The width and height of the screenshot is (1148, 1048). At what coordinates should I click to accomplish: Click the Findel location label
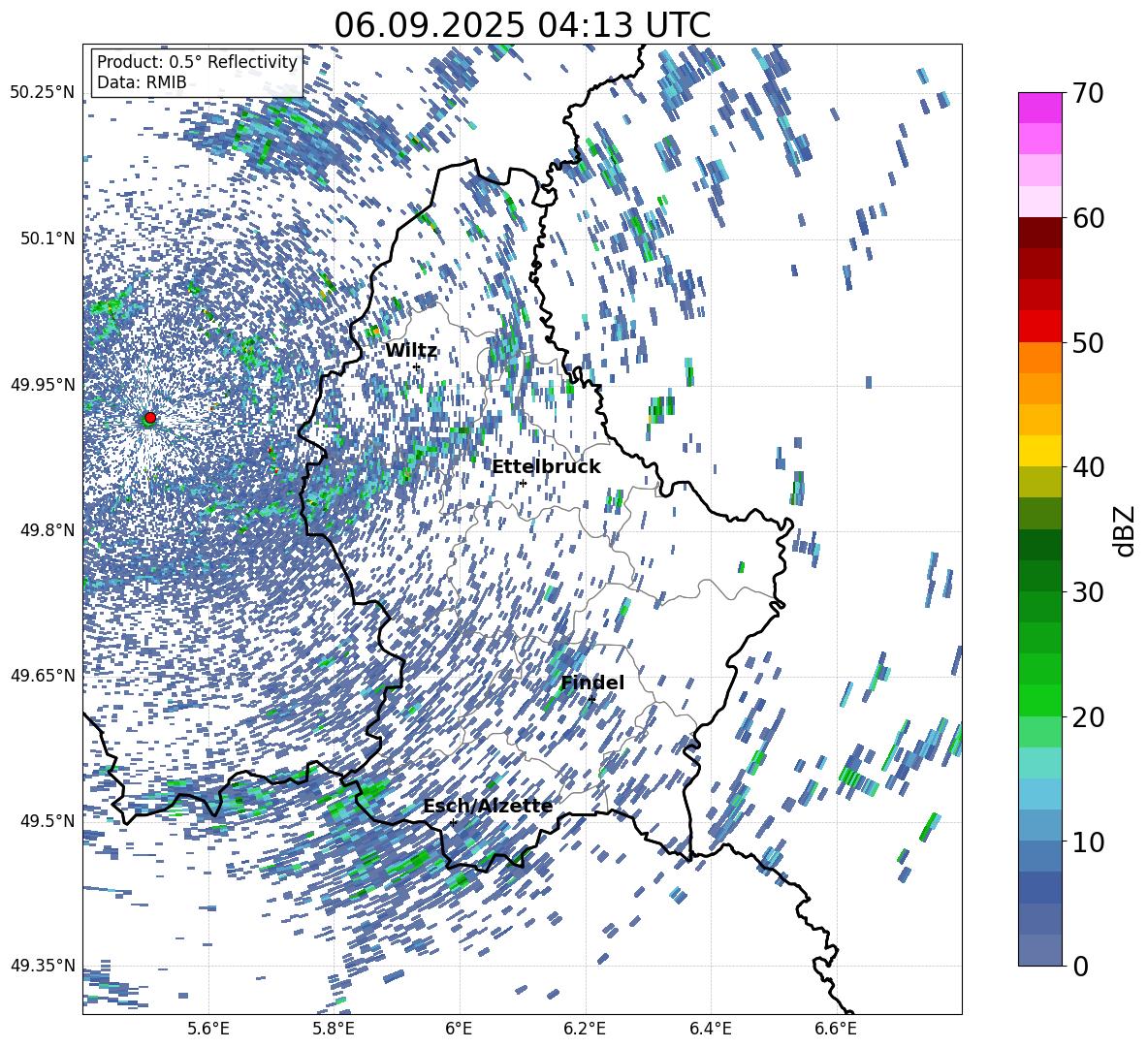pos(592,683)
